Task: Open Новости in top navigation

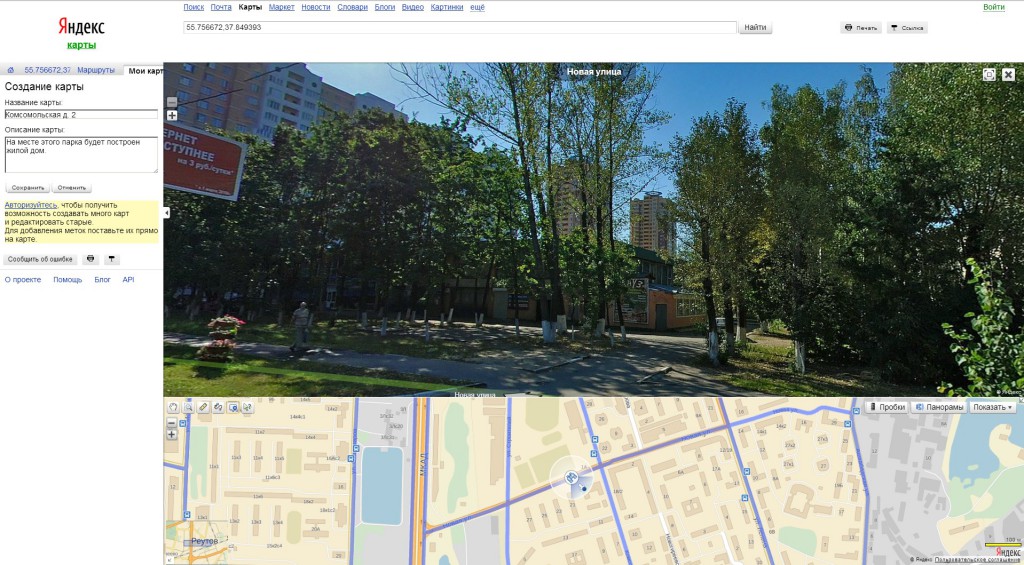Action: tap(316, 7)
